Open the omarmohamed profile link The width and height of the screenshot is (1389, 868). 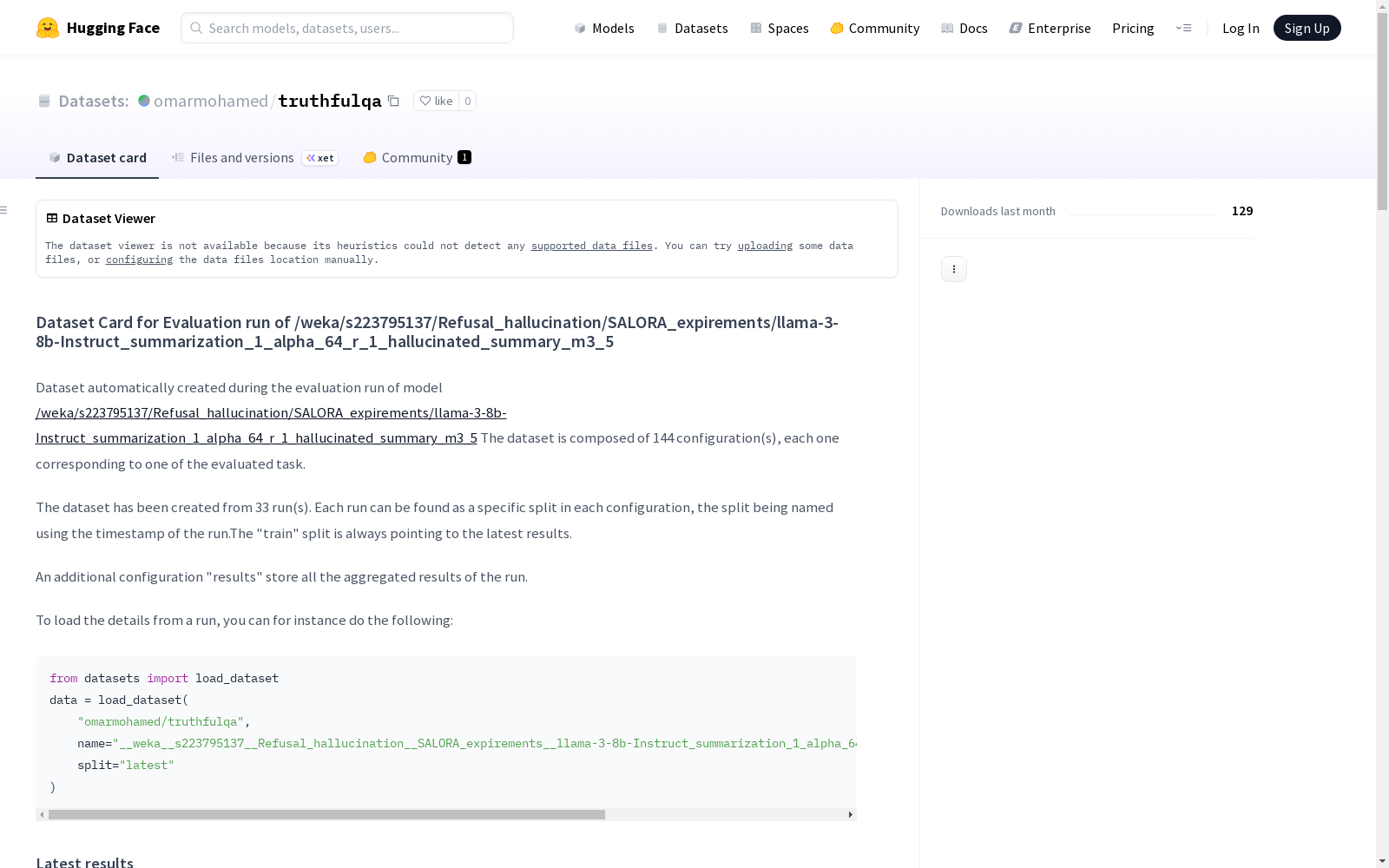pos(211,101)
